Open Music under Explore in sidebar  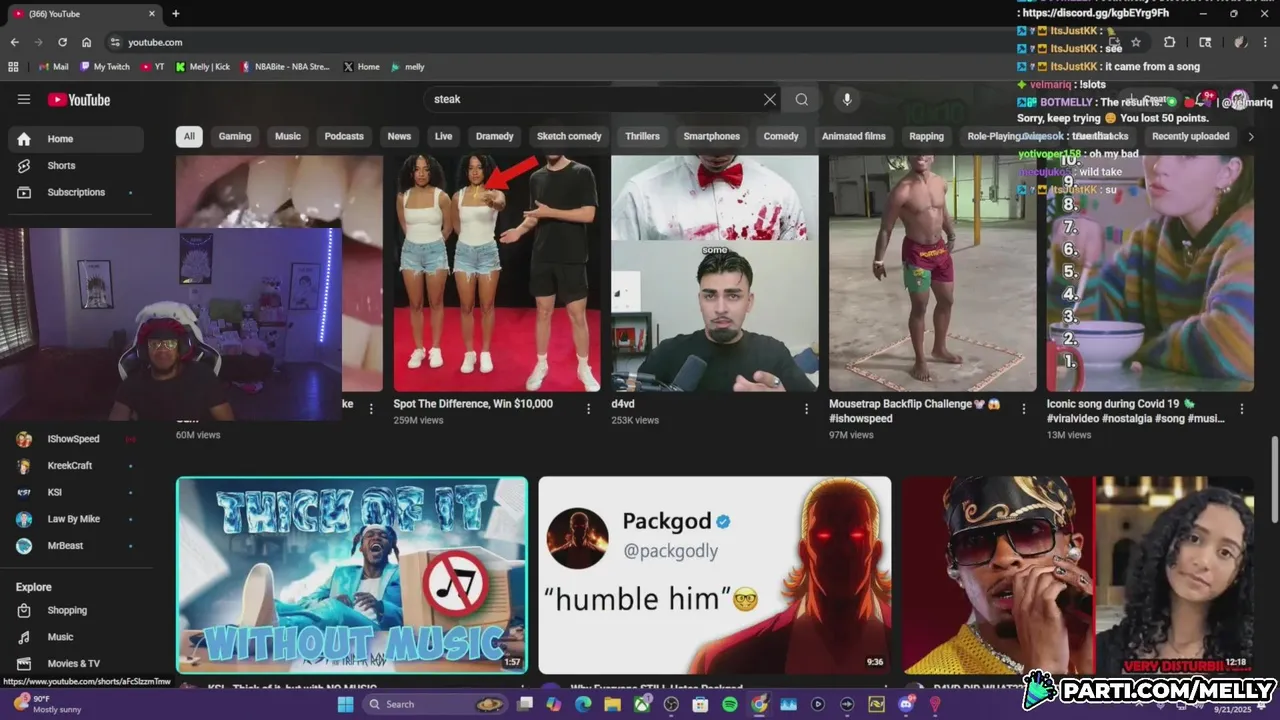(x=76, y=637)
